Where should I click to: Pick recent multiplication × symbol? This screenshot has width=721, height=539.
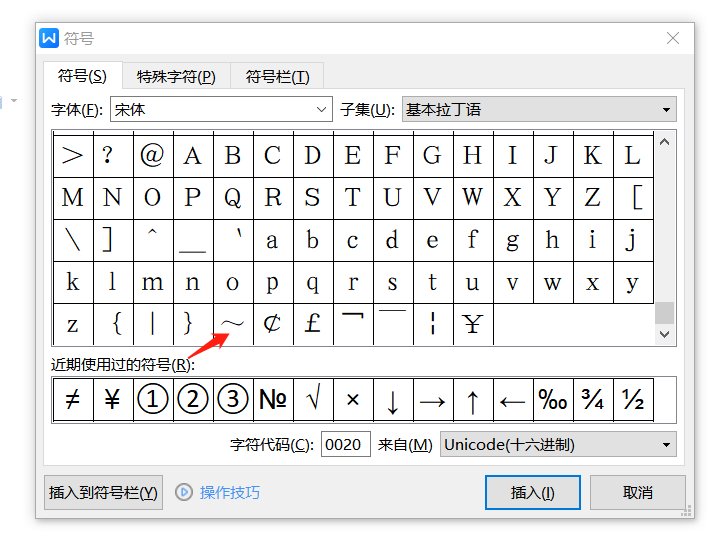point(353,399)
